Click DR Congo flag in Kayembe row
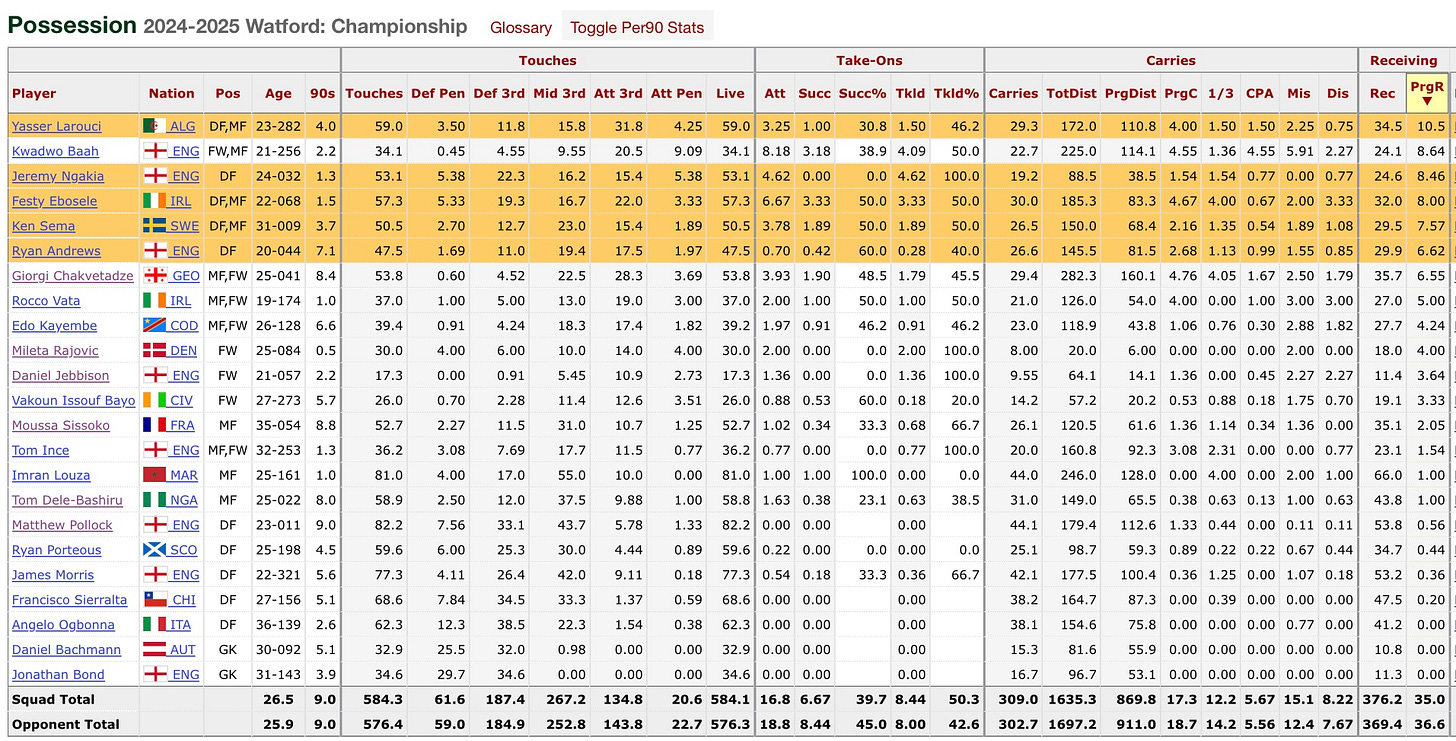Viewport: 1456px width, 741px height. (156, 326)
